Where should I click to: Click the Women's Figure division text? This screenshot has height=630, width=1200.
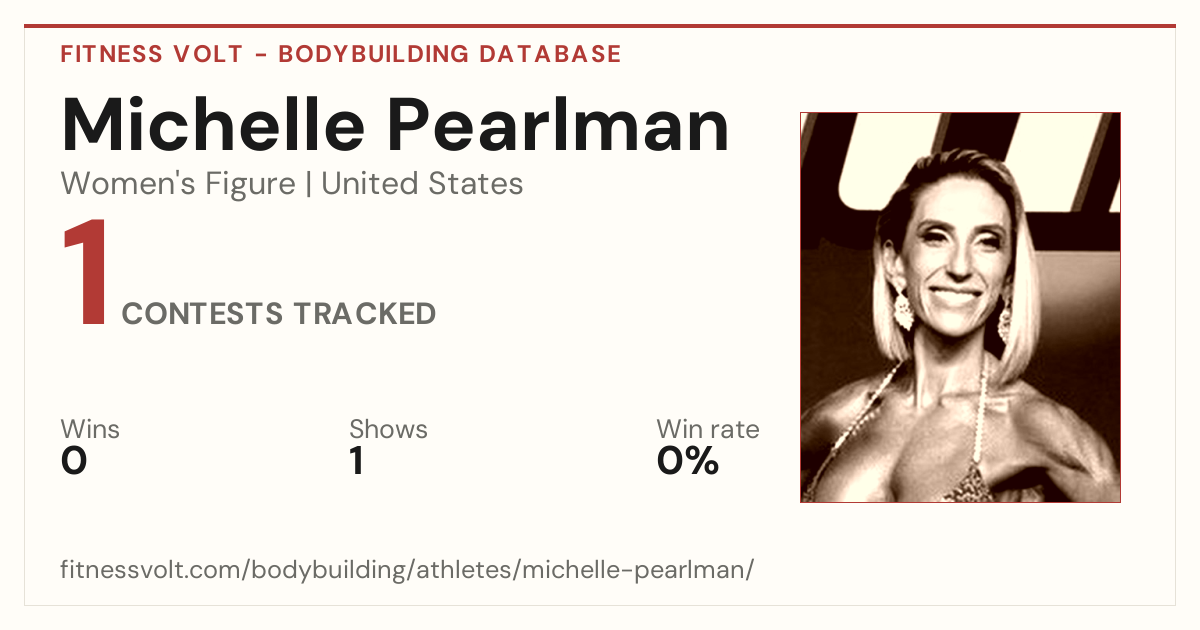point(178,184)
